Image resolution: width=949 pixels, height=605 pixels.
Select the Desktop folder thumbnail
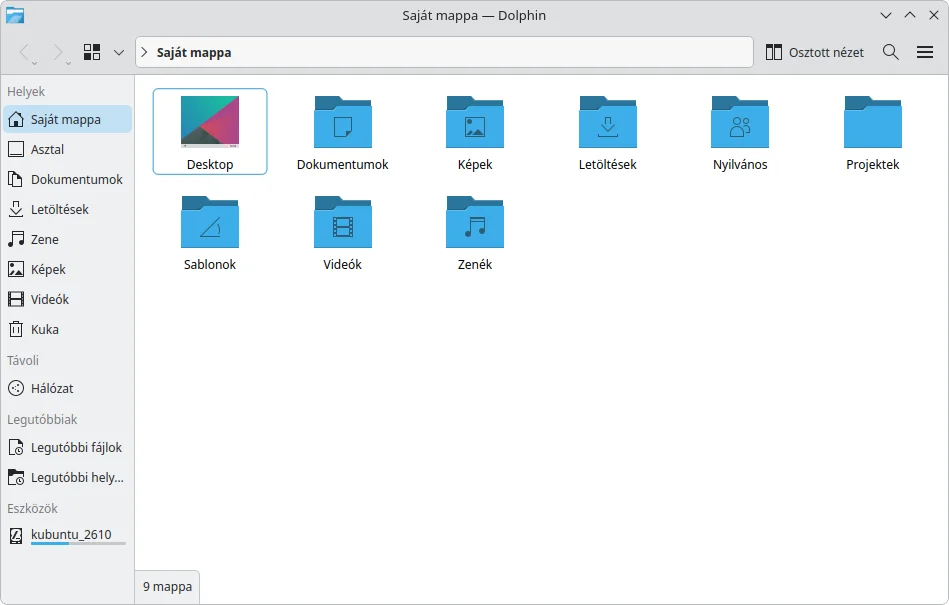click(210, 122)
